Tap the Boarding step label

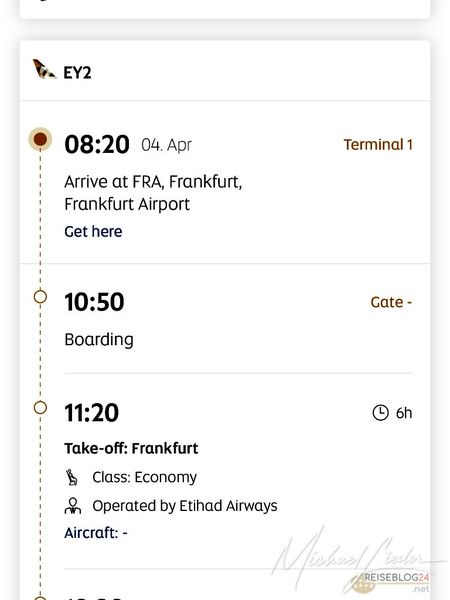(99, 340)
